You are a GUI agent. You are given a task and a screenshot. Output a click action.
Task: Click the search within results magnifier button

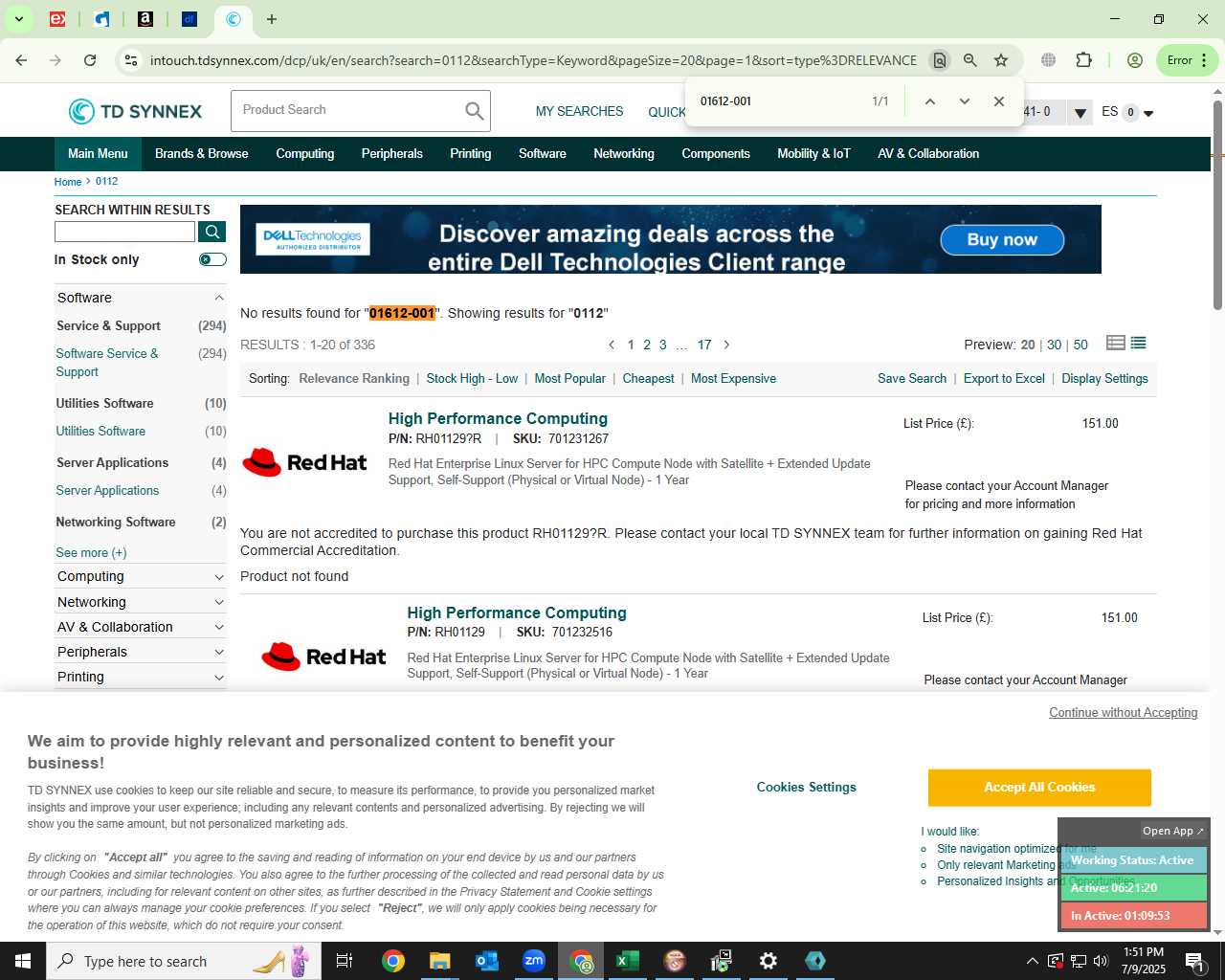[212, 232]
